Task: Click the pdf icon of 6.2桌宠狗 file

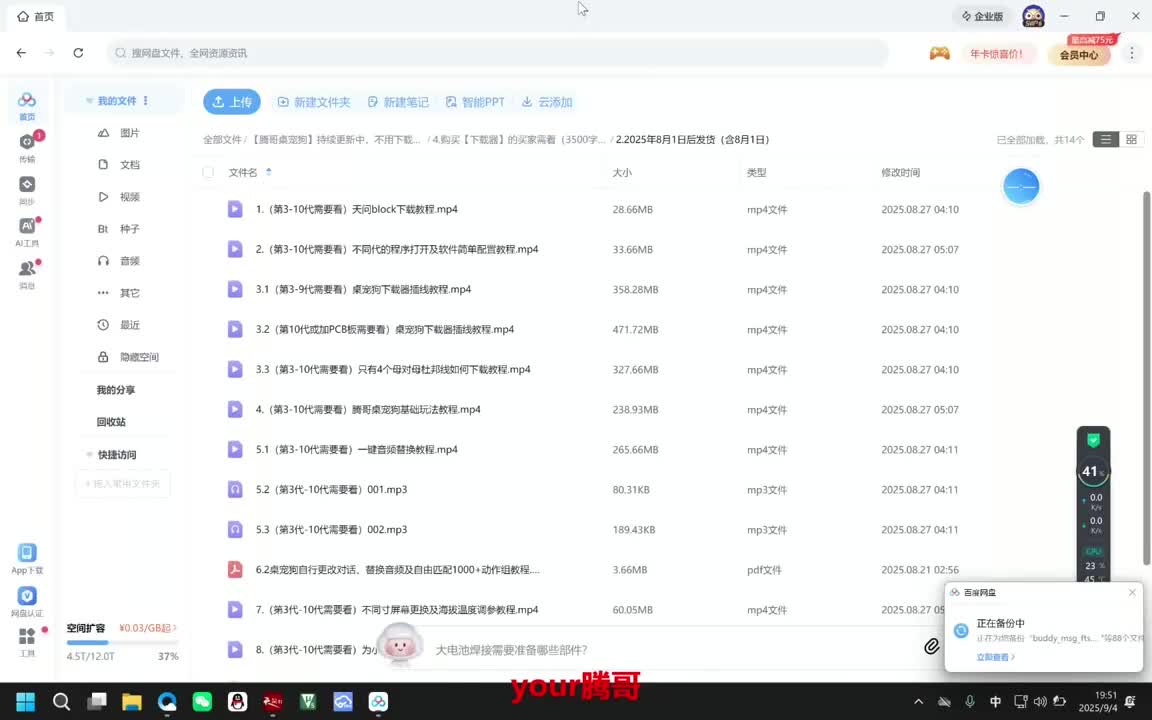Action: [235, 569]
